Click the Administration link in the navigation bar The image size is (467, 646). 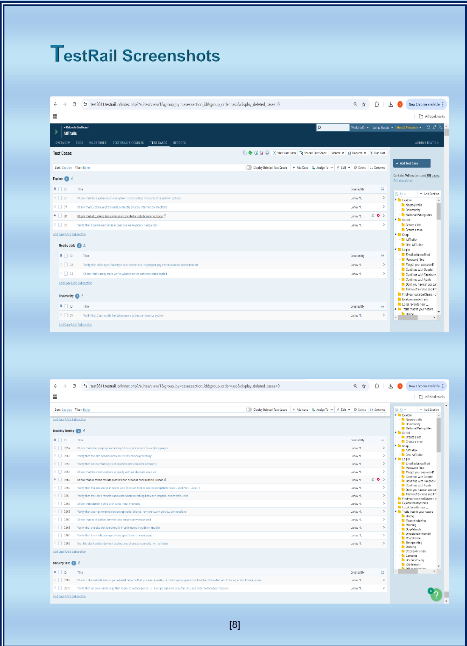pos(427,143)
